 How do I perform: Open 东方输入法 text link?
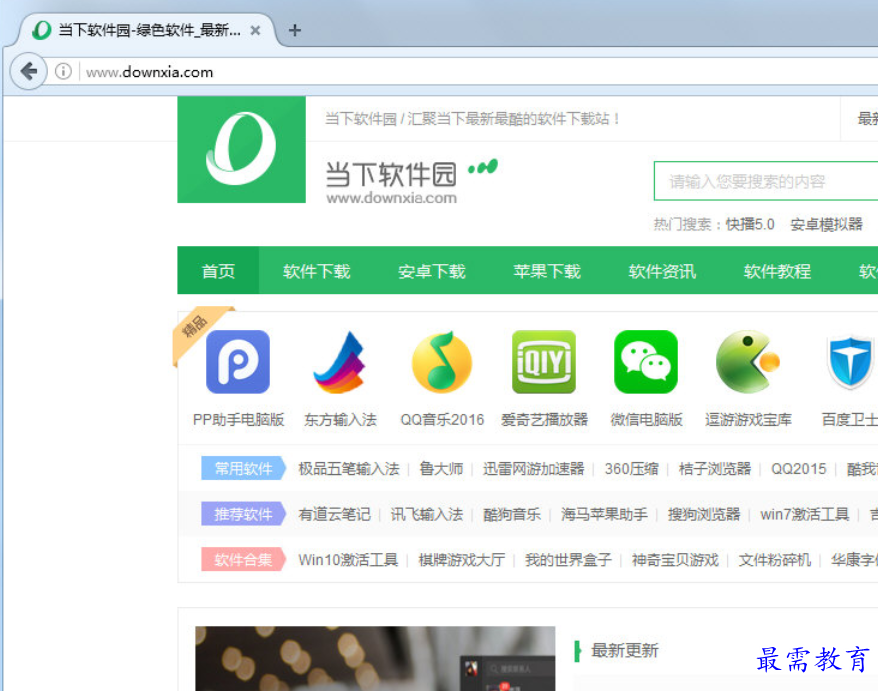(340, 419)
